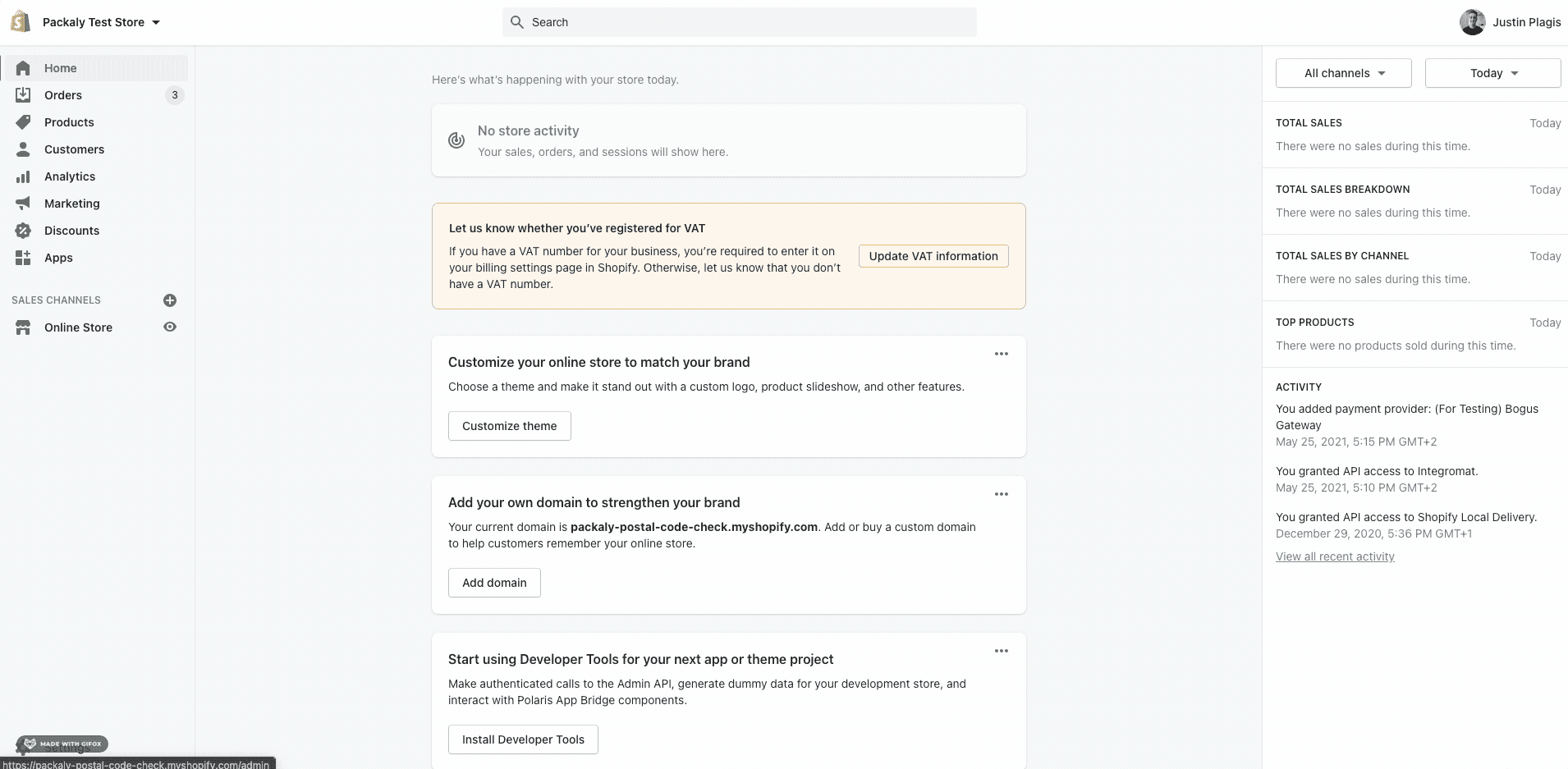
Task: View online store via eye icon
Action: click(170, 327)
